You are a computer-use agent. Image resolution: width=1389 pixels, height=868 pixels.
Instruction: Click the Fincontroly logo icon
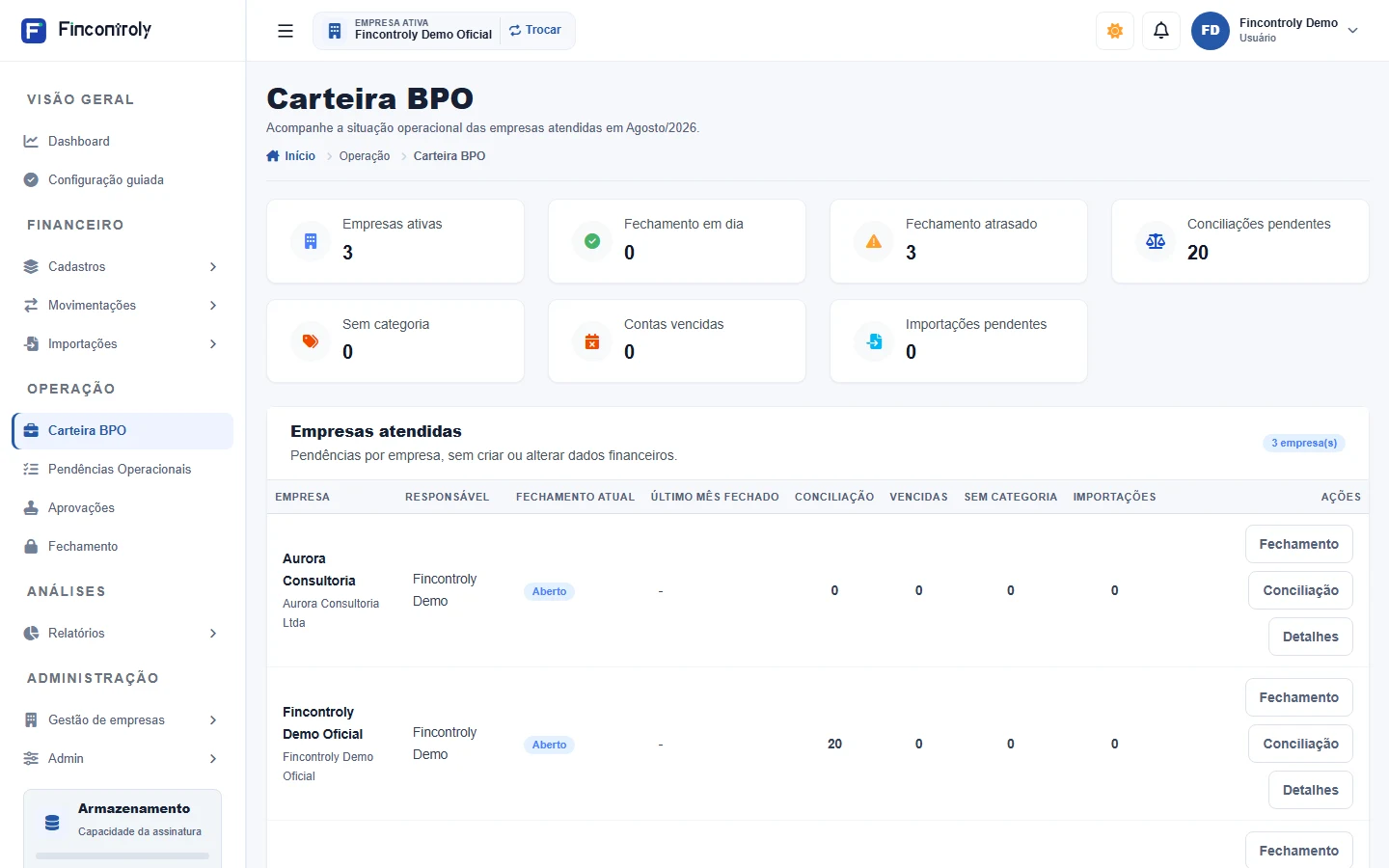coord(34,31)
